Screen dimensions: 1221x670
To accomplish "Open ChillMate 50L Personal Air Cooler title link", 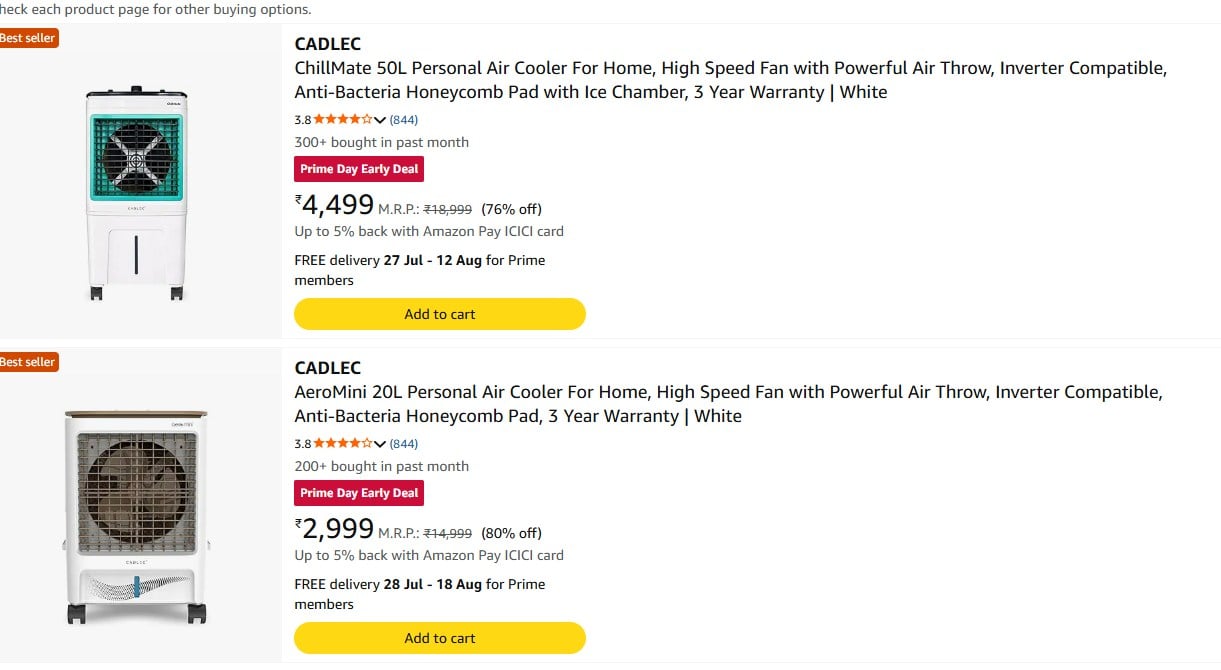I will tap(731, 80).
